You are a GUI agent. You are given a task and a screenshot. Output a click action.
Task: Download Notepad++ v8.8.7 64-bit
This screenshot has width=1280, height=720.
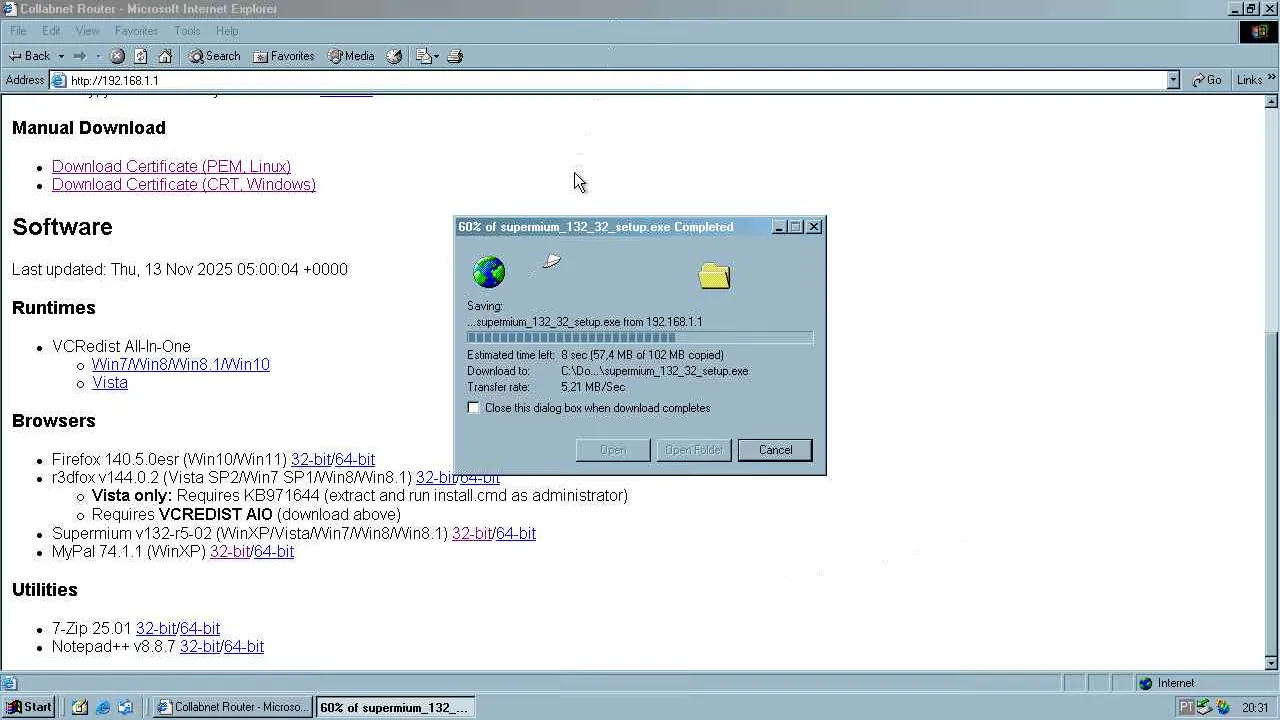click(244, 646)
